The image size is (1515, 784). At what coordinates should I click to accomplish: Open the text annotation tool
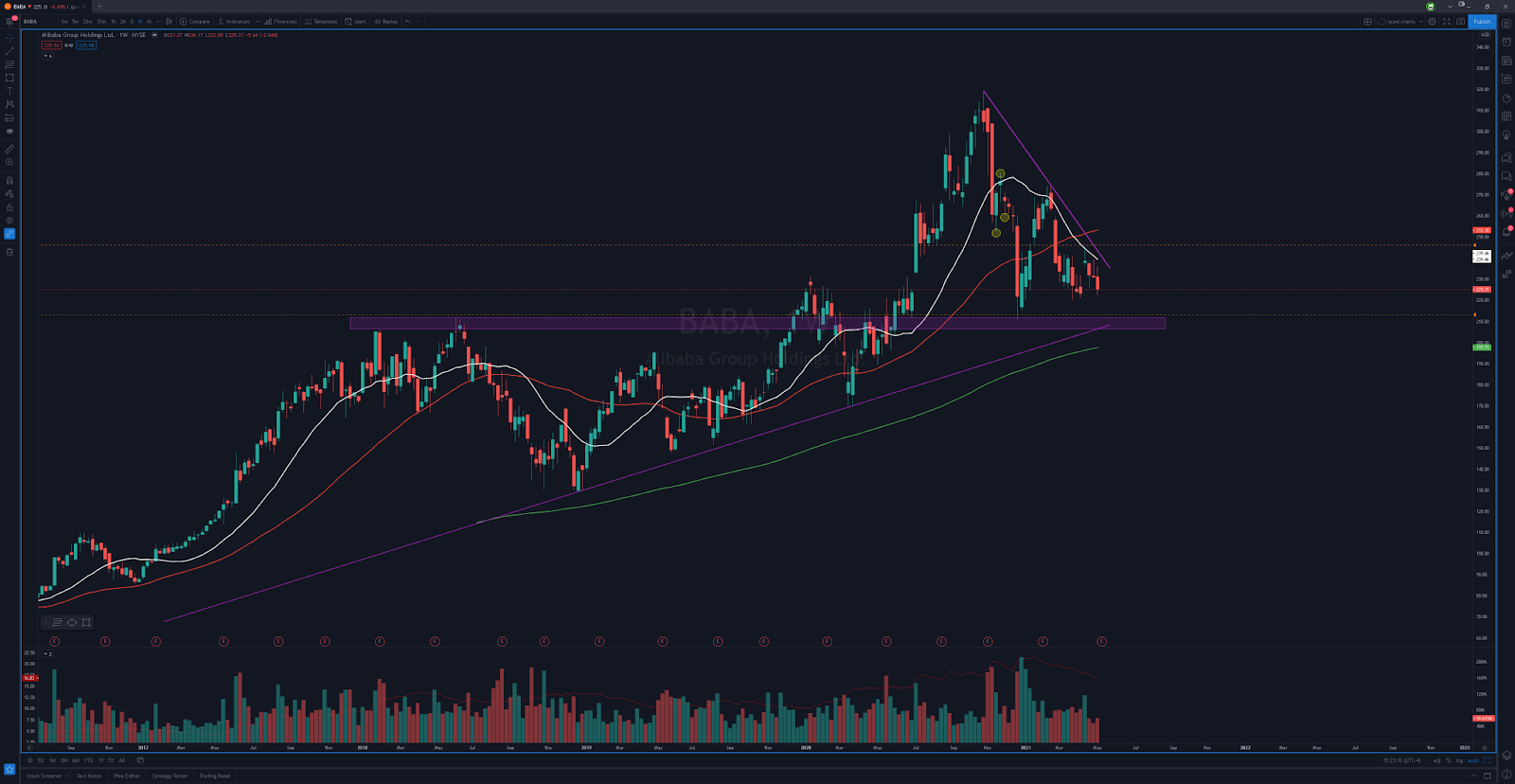pos(9,91)
